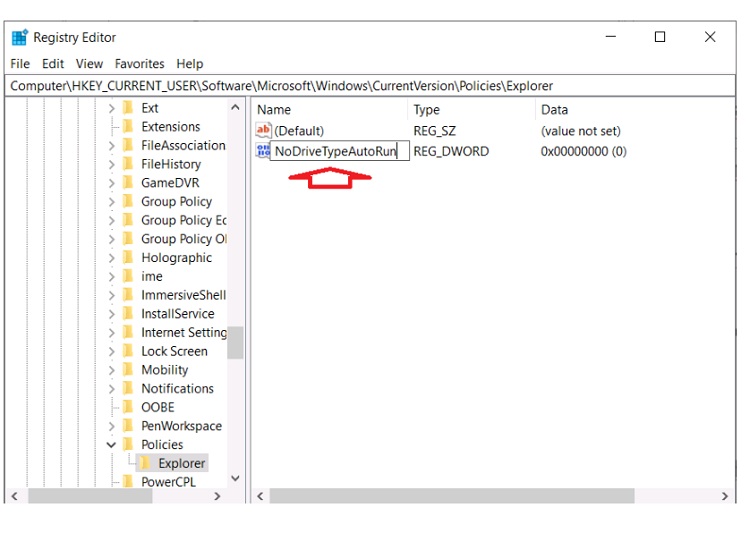Open the View menu
Viewport: 750px width, 533px height.
pyautogui.click(x=89, y=64)
